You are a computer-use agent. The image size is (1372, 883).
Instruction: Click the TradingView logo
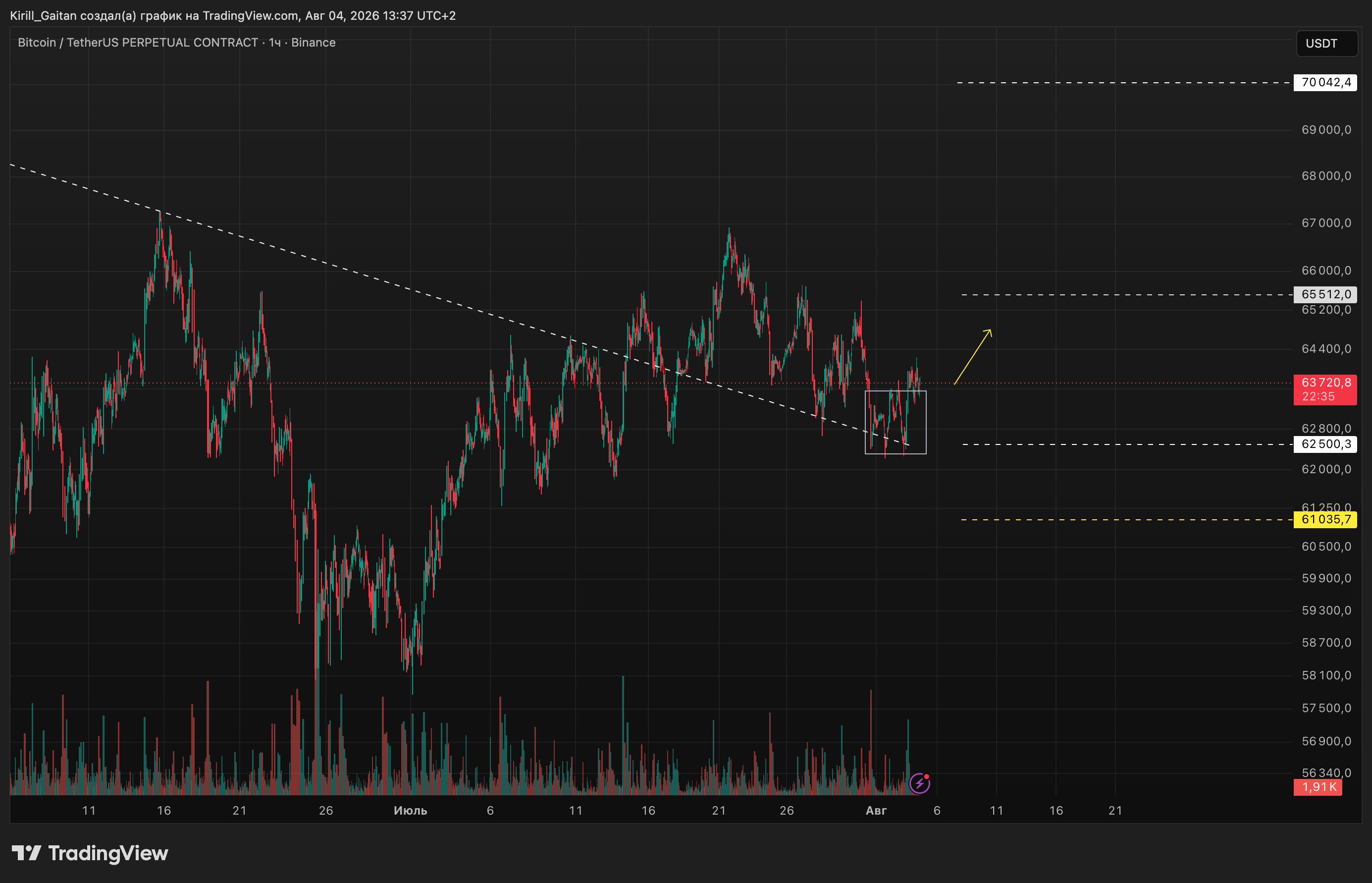(x=90, y=853)
